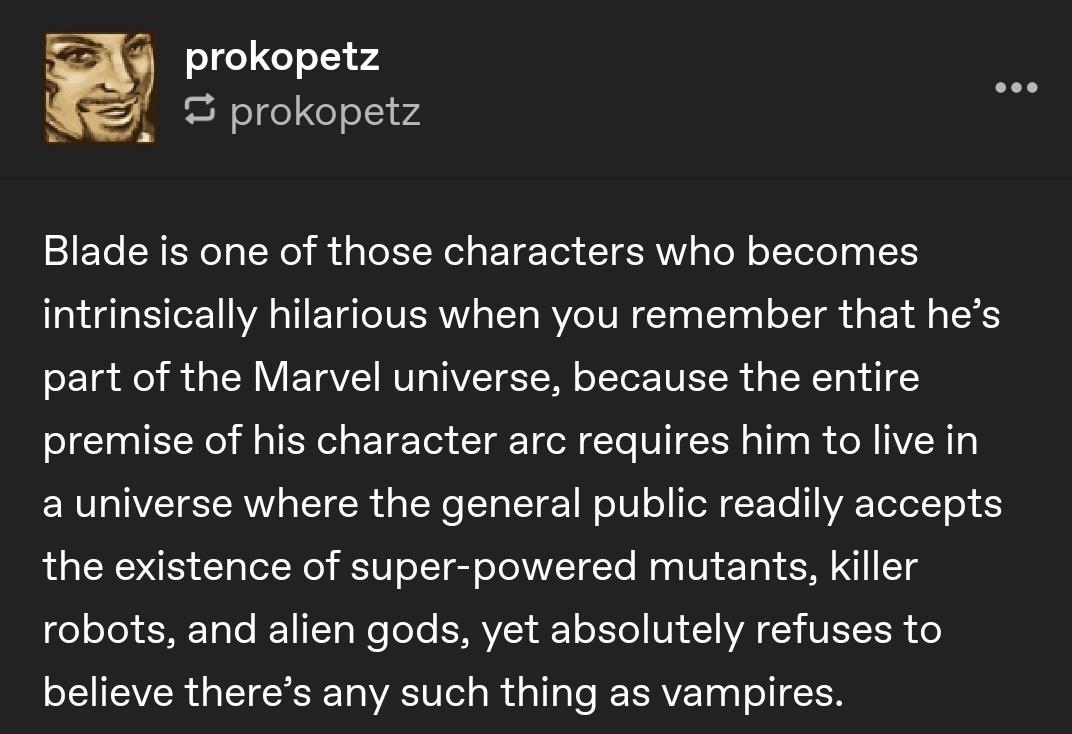Click the word "believe" in the last line

click(x=110, y=692)
